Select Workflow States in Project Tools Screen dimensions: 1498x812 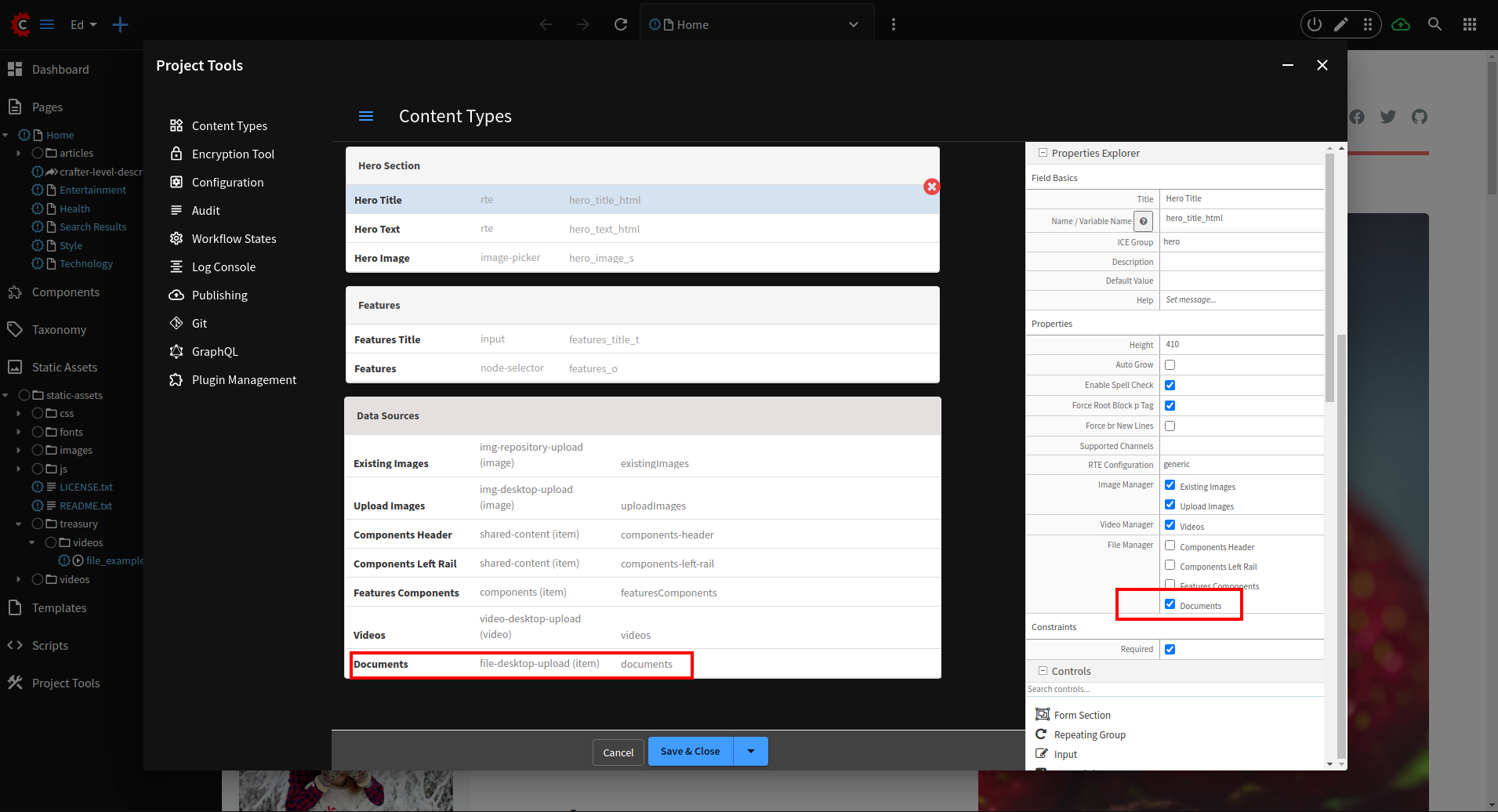coord(234,238)
